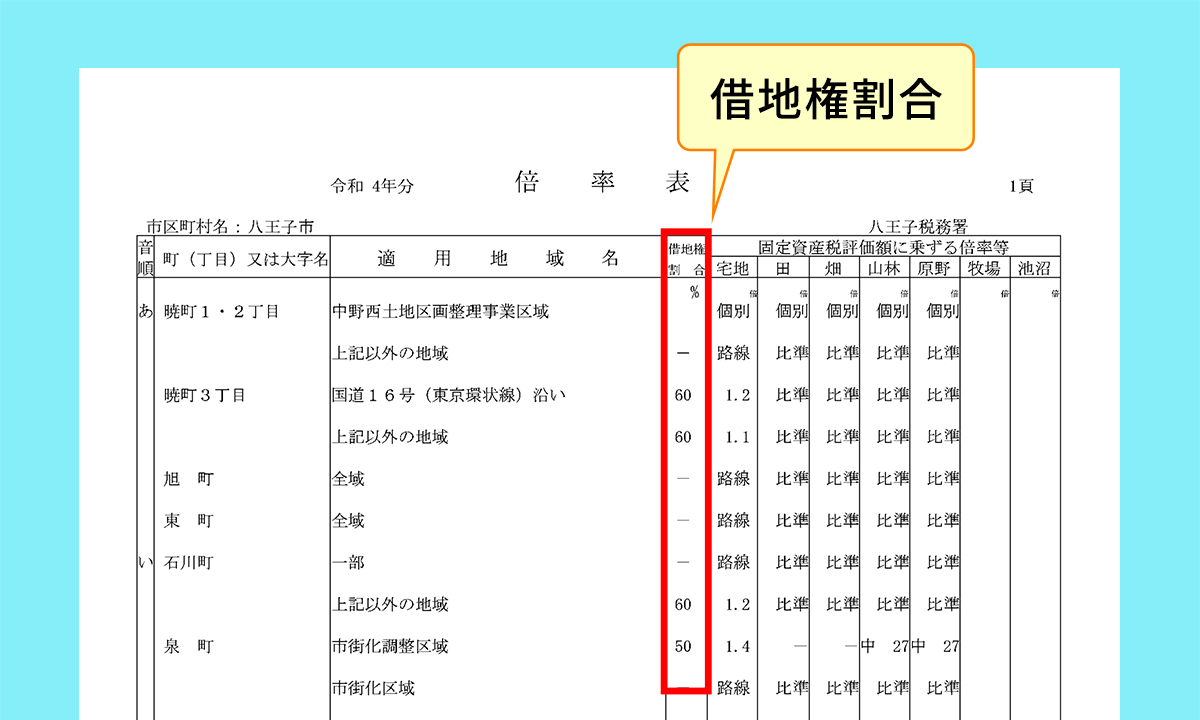Click the % unit under 借地権割合 column
1200x720 pixels.
[x=694, y=292]
